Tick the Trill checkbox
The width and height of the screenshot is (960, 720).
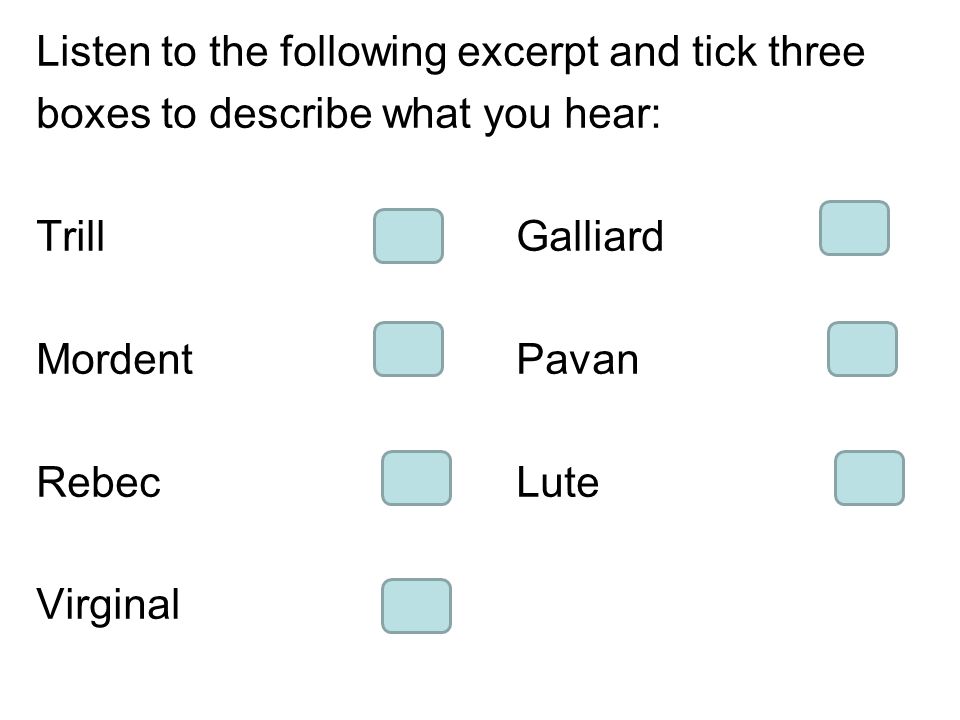(x=408, y=236)
